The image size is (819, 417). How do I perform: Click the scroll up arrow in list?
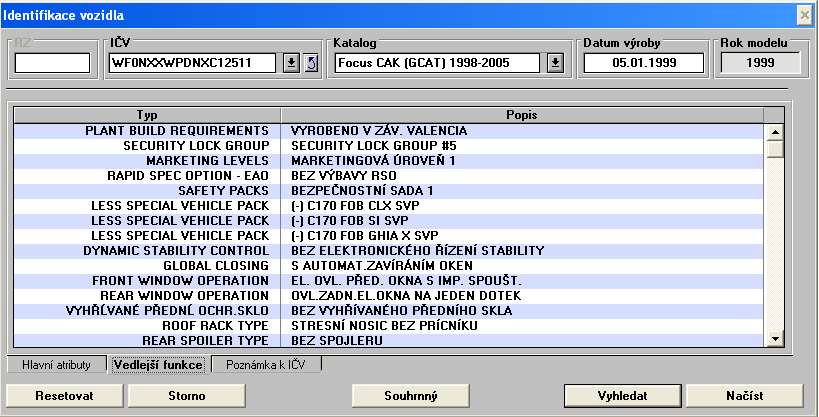coord(774,131)
